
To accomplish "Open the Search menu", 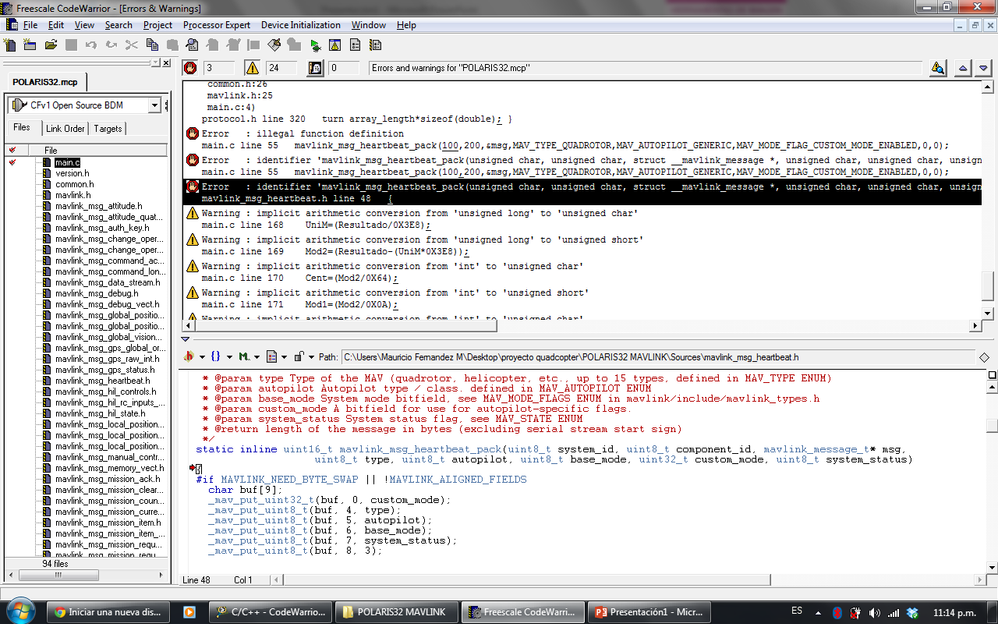I will tap(118, 25).
